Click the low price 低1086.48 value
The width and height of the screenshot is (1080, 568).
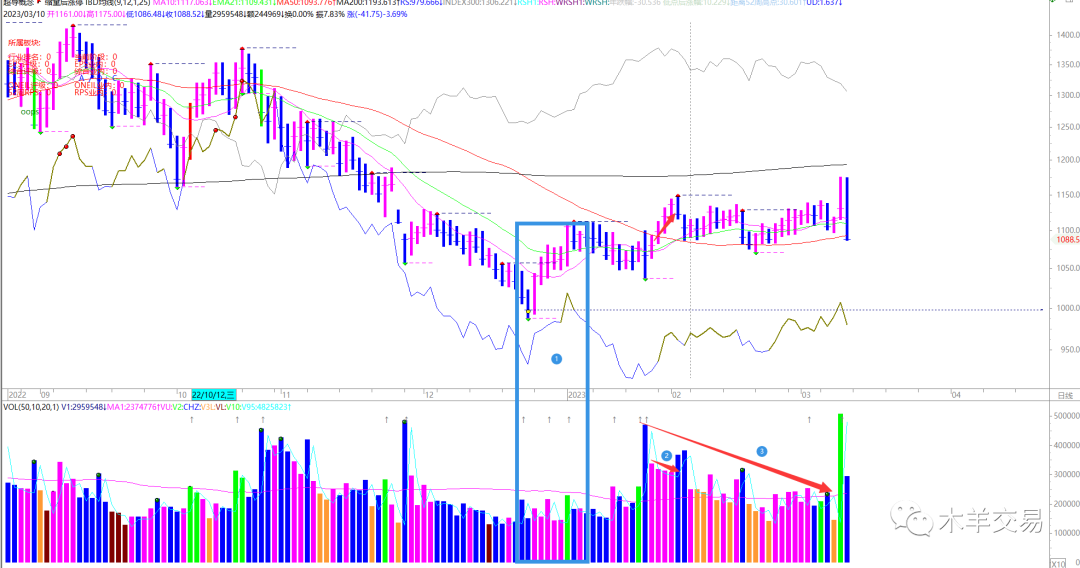coord(146,14)
